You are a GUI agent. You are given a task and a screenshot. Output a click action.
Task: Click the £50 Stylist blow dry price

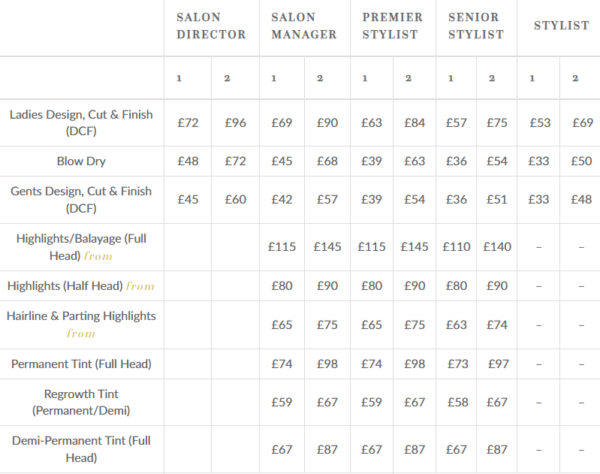pyautogui.click(x=581, y=161)
